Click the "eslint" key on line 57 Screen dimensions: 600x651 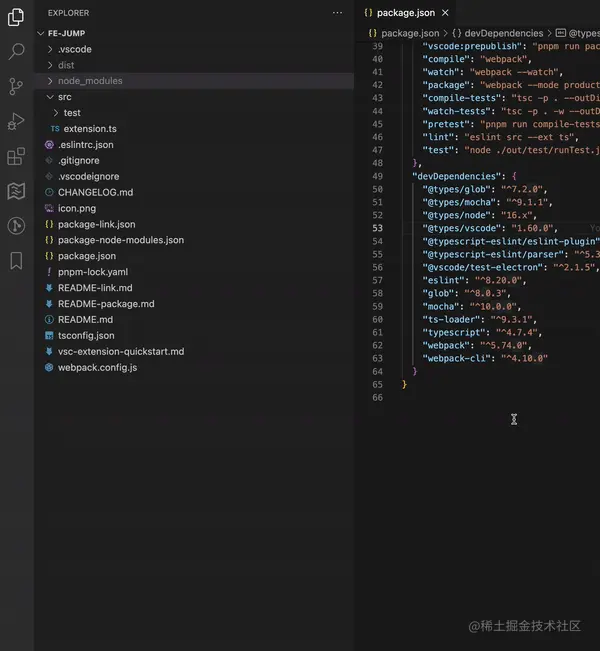tap(443, 281)
